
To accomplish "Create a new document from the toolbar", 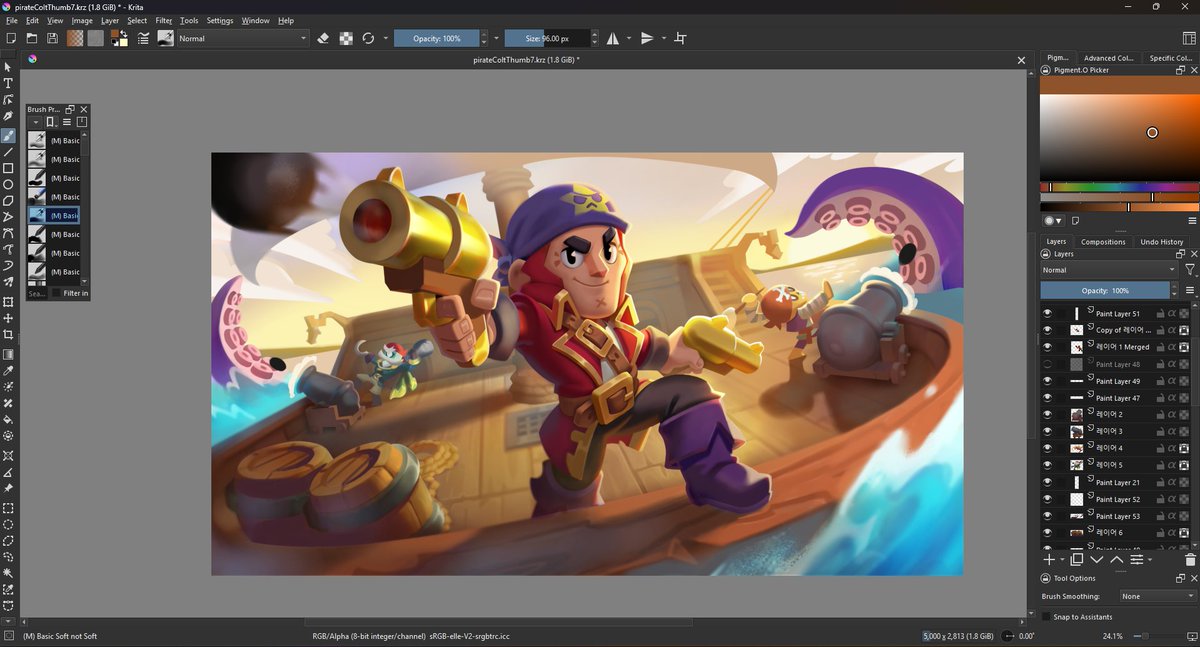I will (10, 38).
